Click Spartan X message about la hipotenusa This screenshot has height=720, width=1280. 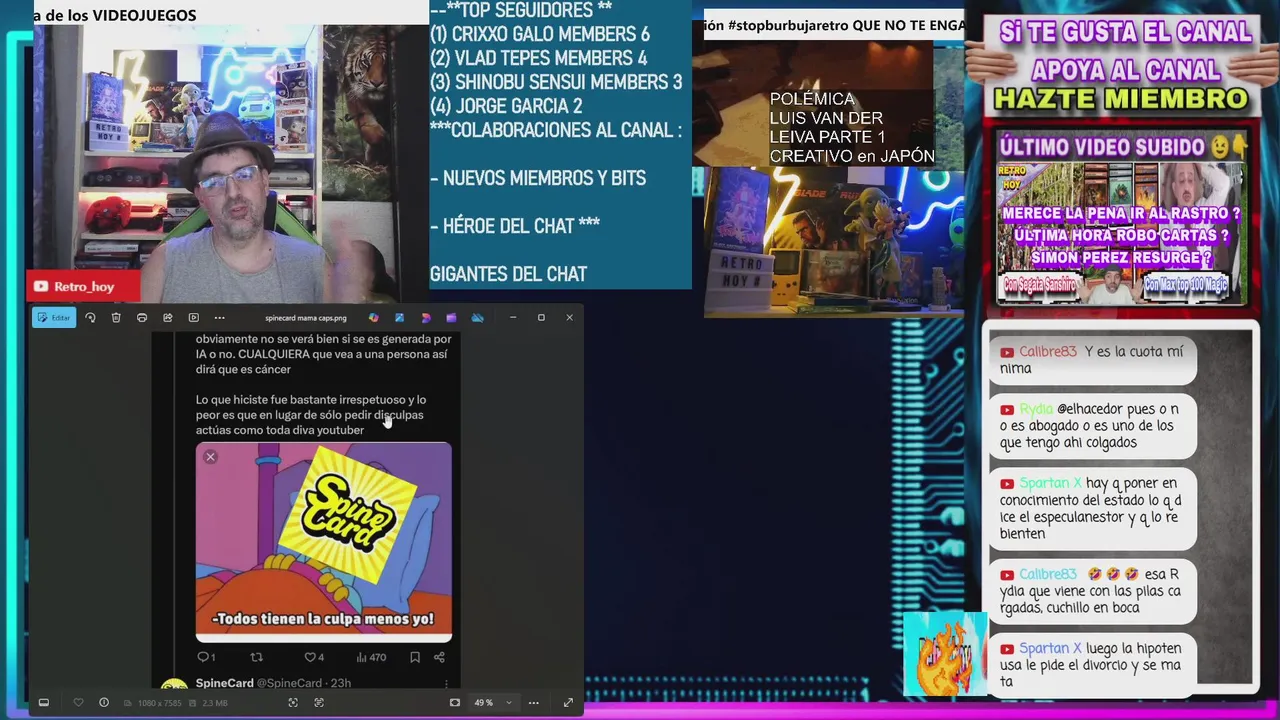point(1092,665)
